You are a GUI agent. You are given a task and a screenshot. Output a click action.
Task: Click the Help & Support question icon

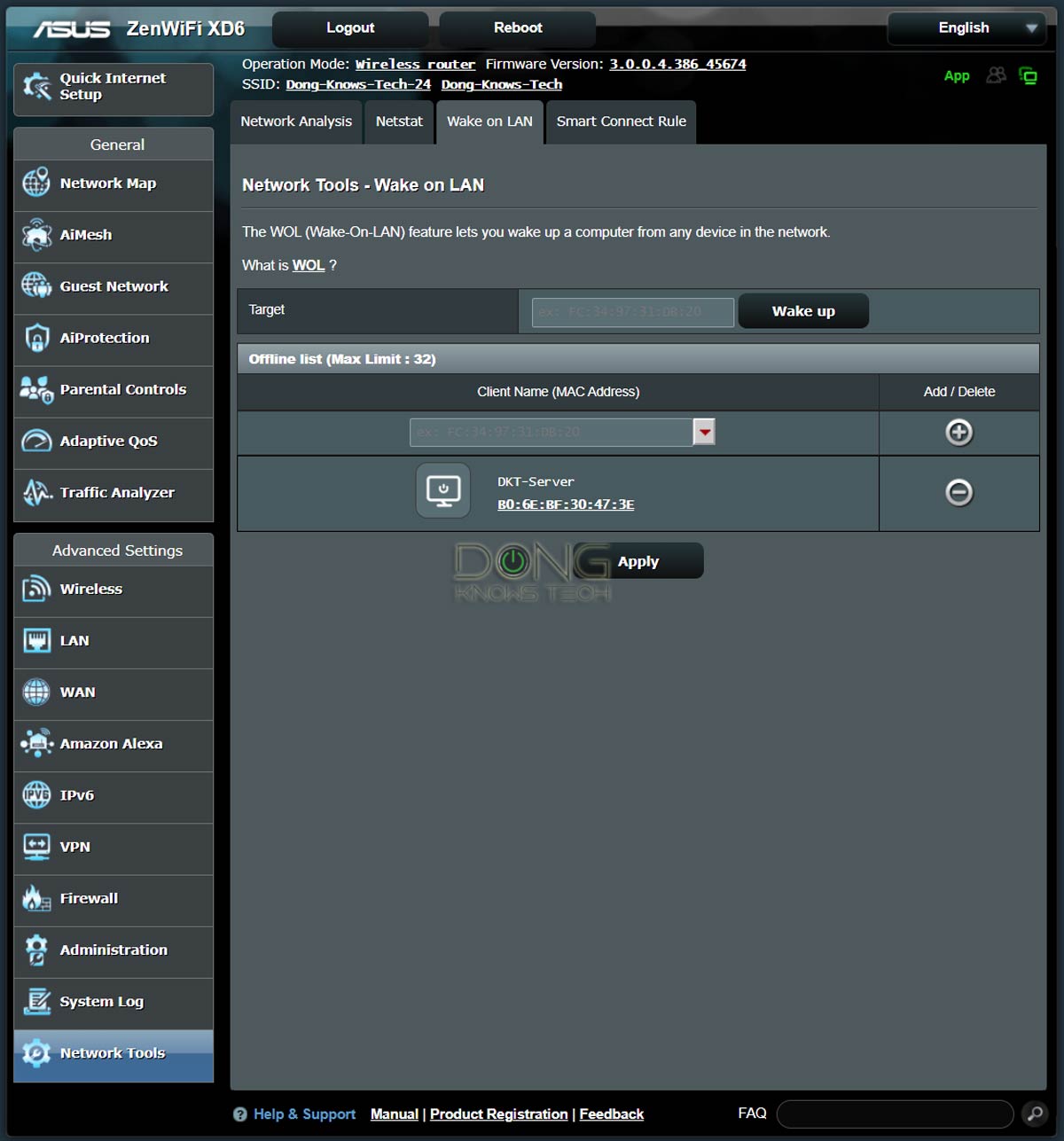point(240,1114)
